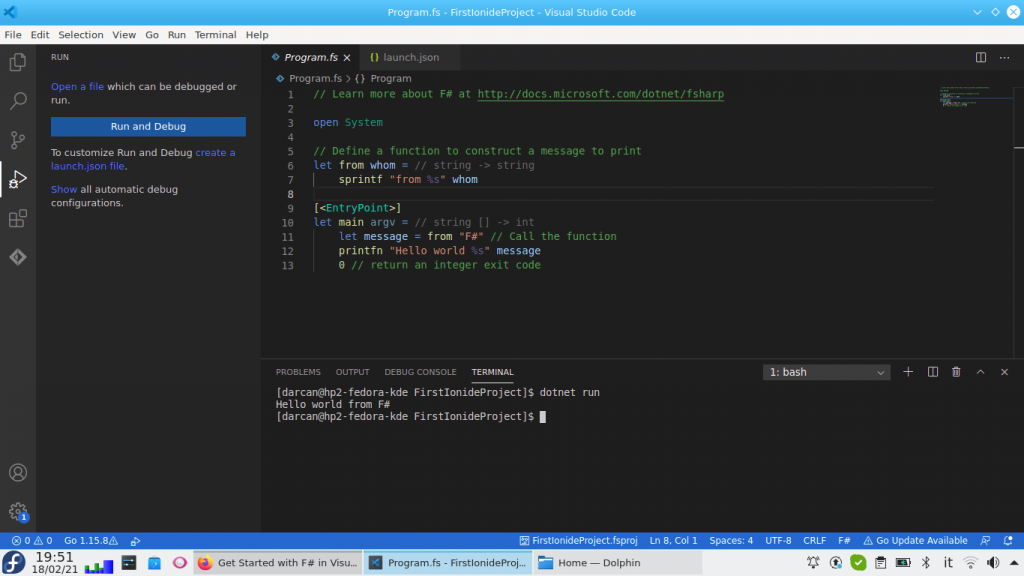Open the Edit menu

40,35
